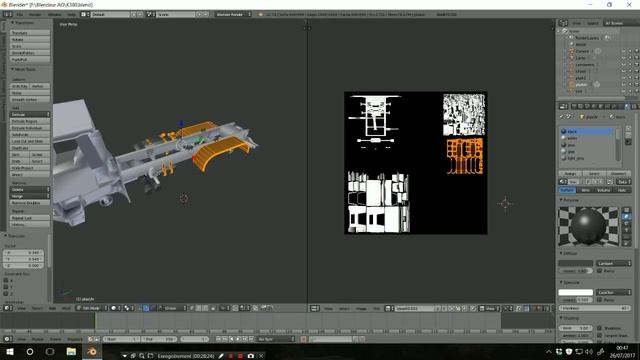Collapse the Transform panel in tool shelf

click(x=12, y=23)
